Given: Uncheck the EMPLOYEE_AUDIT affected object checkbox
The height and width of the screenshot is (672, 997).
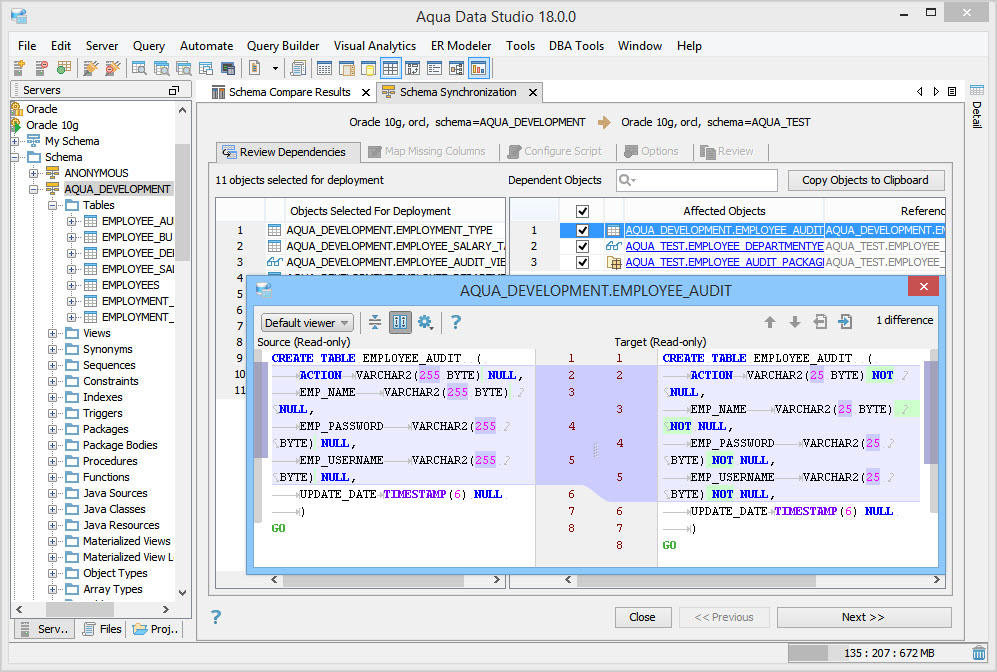Looking at the screenshot, I should coord(583,230).
